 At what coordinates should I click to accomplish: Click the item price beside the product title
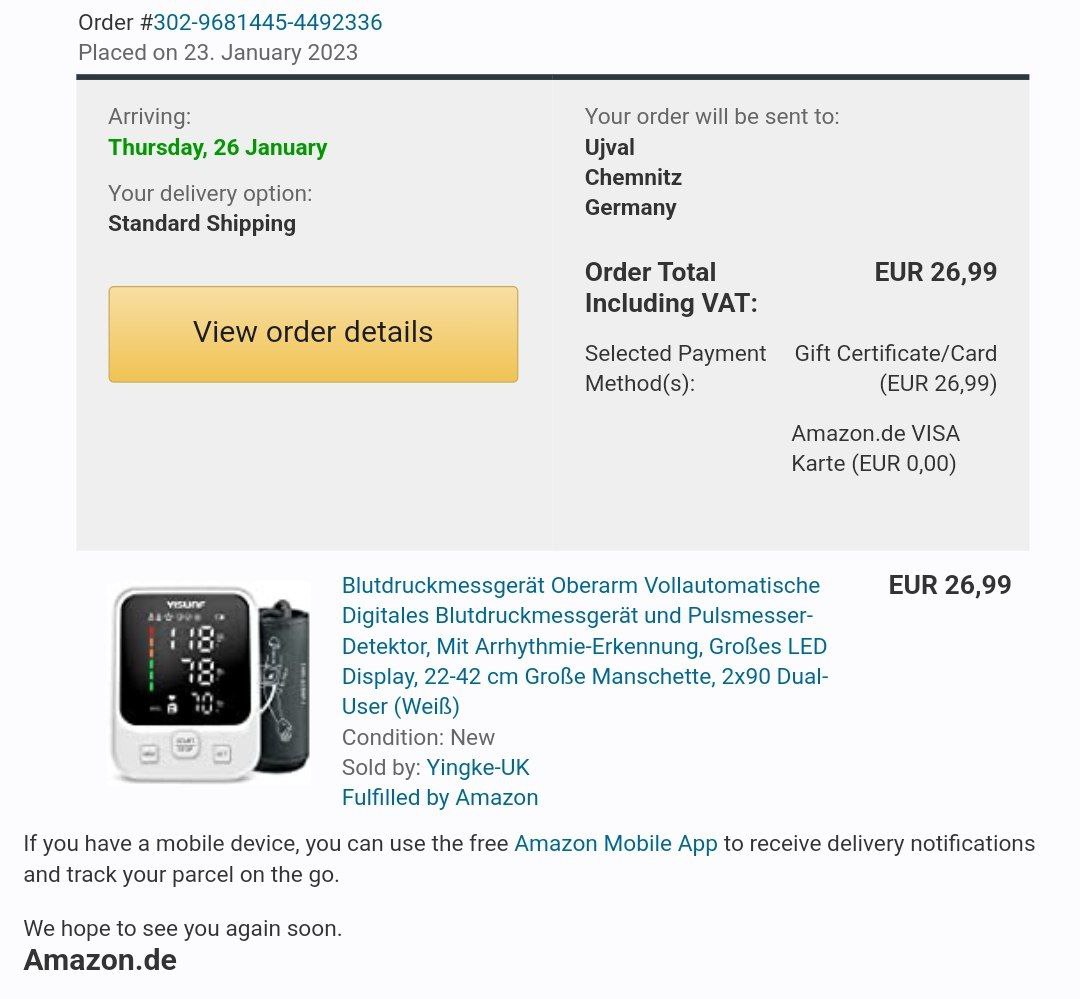[950, 585]
